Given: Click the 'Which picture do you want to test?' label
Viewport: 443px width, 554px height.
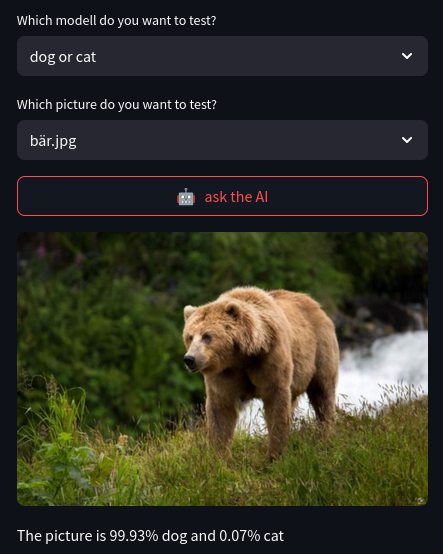Looking at the screenshot, I should pyautogui.click(x=117, y=105).
